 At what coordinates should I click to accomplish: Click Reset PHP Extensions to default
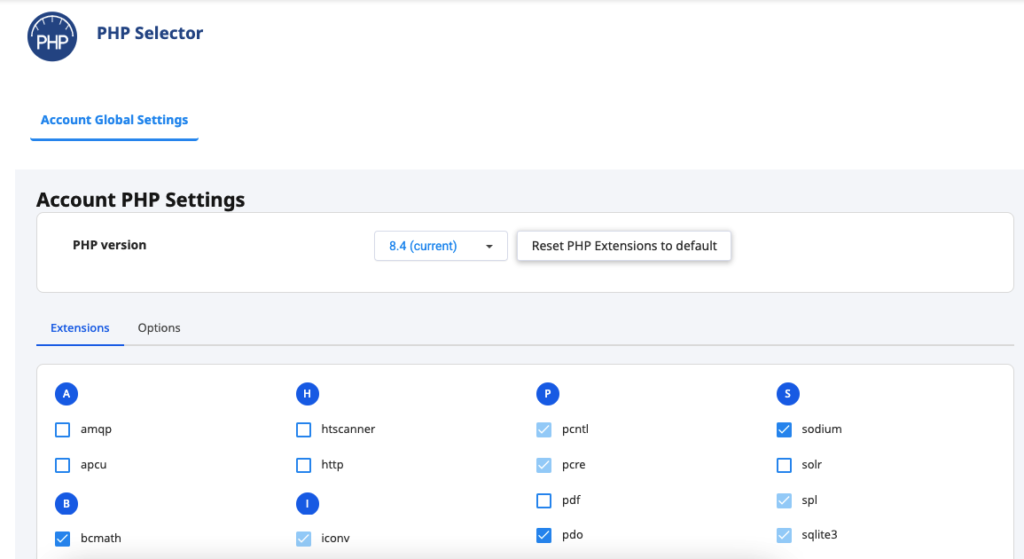click(x=624, y=246)
